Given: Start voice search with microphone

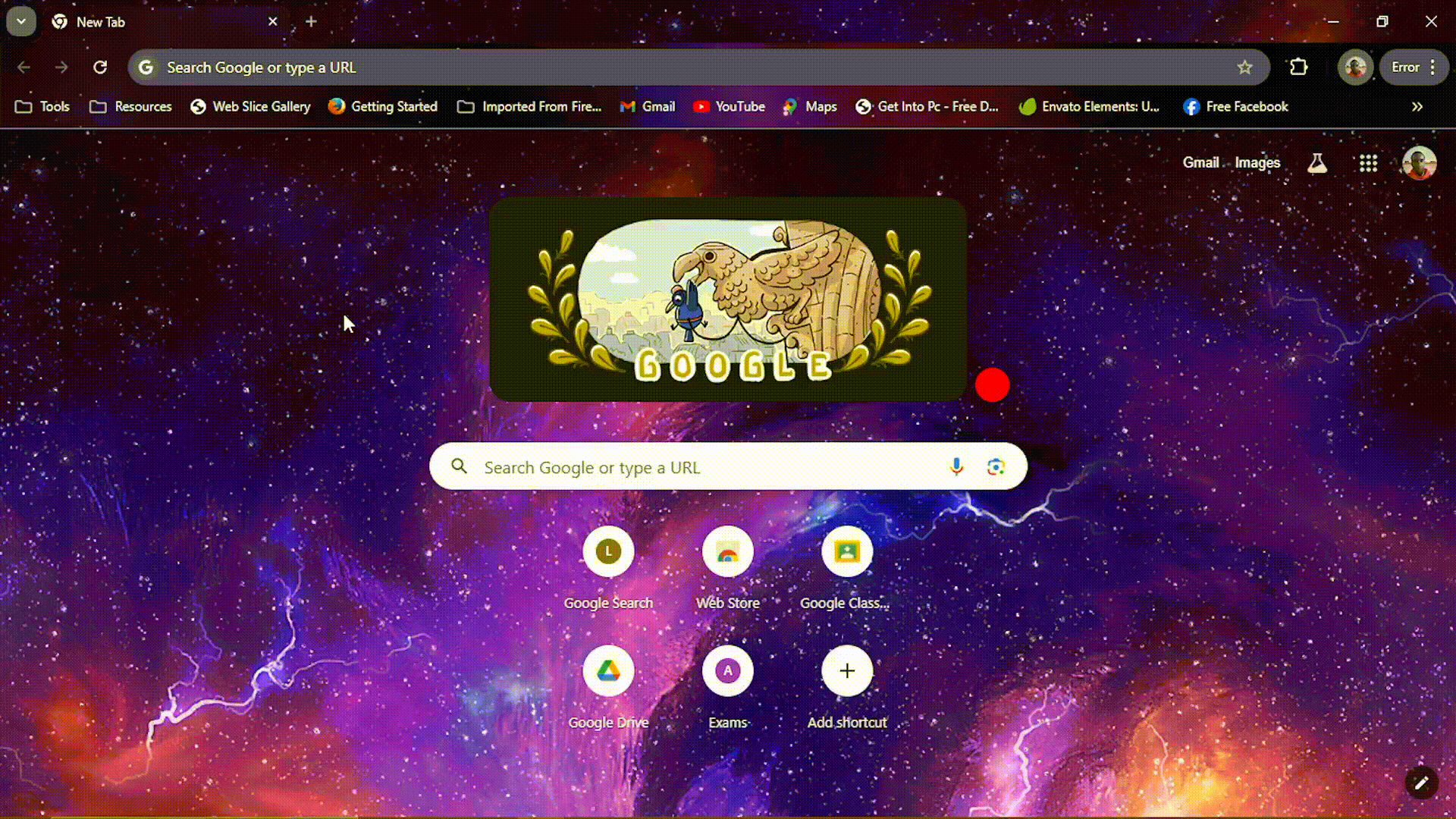Looking at the screenshot, I should [x=956, y=467].
